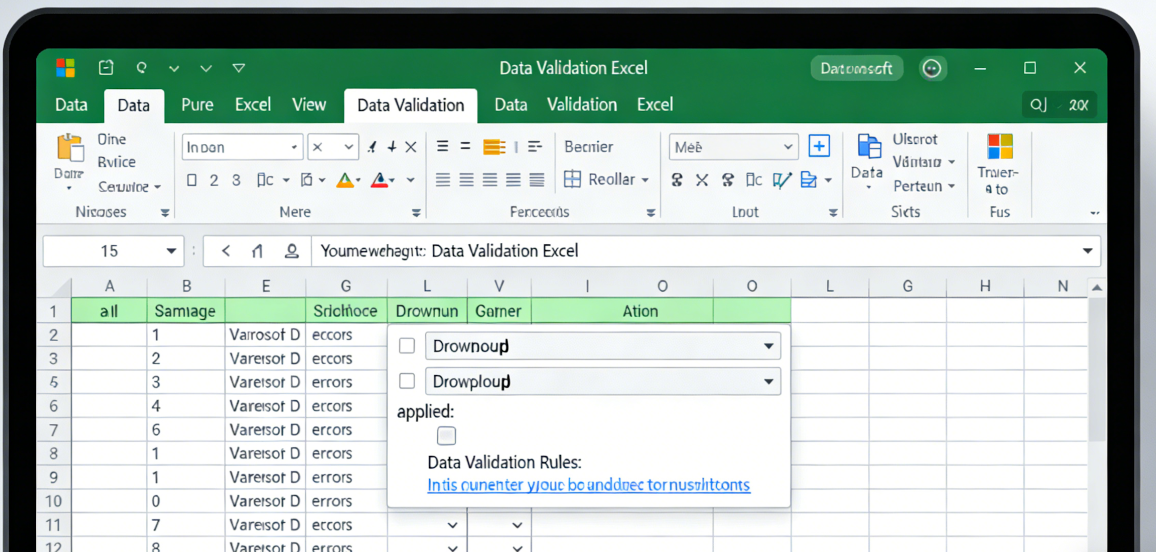
Task: Open the Nicoses group launcher arrow
Action: (x=165, y=212)
